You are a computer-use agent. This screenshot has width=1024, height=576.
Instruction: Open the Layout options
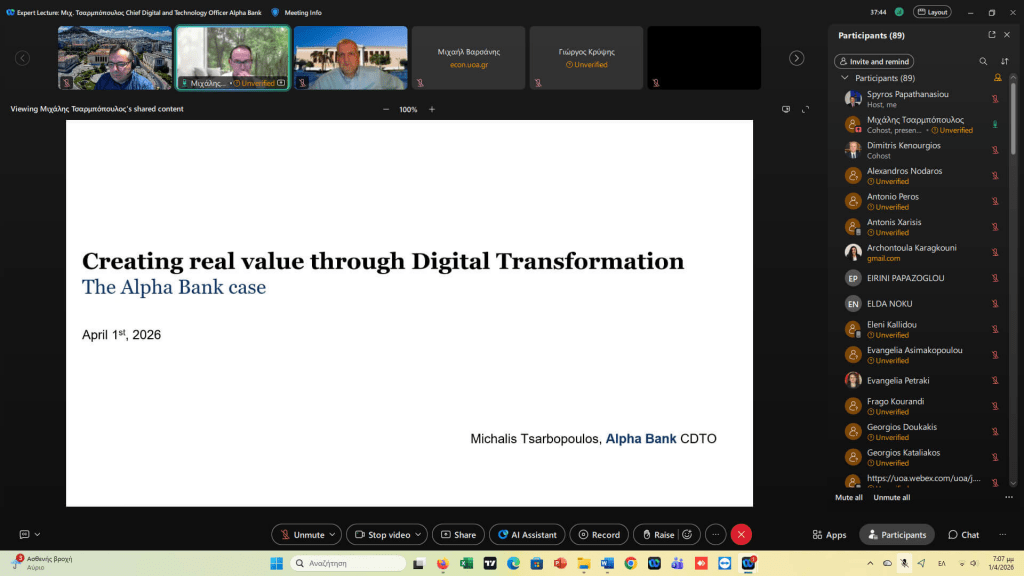tap(932, 12)
